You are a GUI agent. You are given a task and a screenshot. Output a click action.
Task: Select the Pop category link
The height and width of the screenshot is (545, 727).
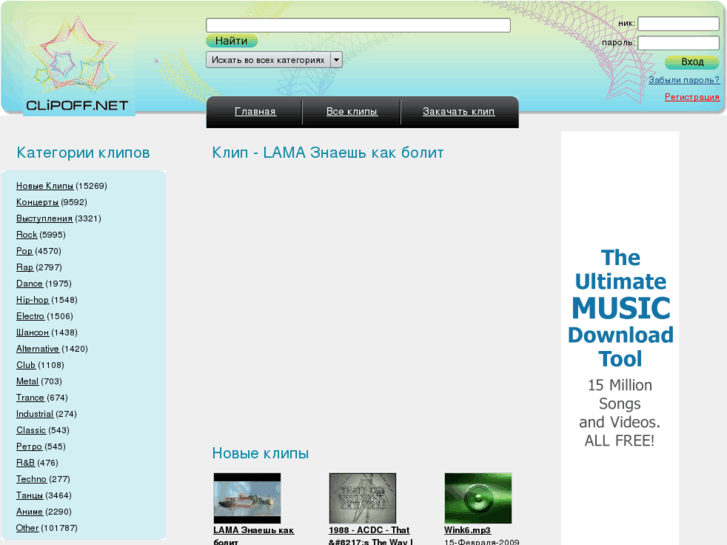(x=24, y=251)
